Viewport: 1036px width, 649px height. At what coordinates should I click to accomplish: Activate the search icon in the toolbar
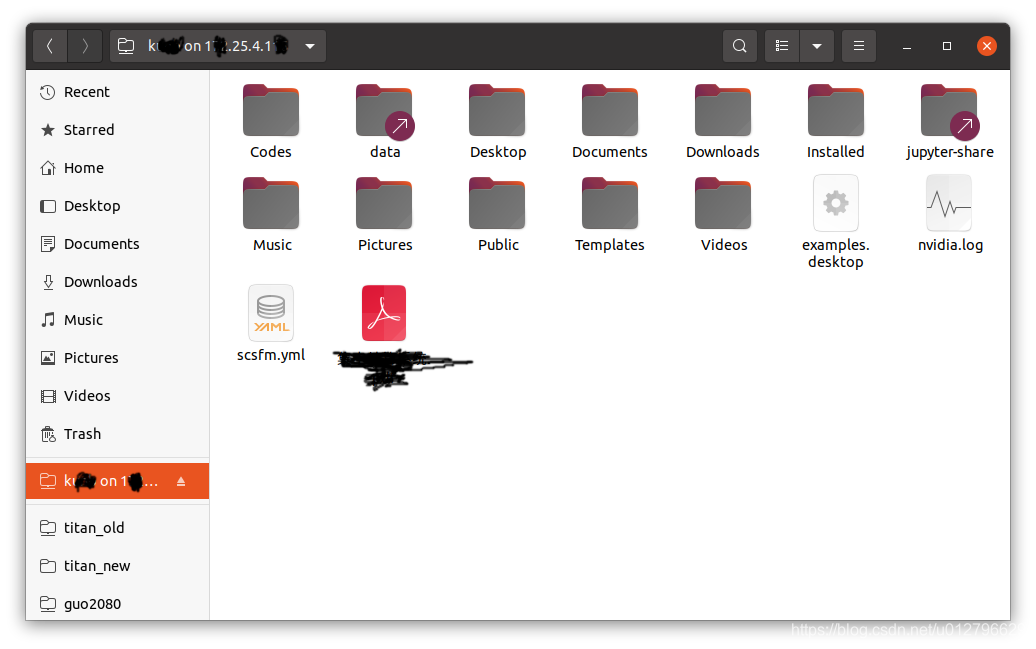740,45
